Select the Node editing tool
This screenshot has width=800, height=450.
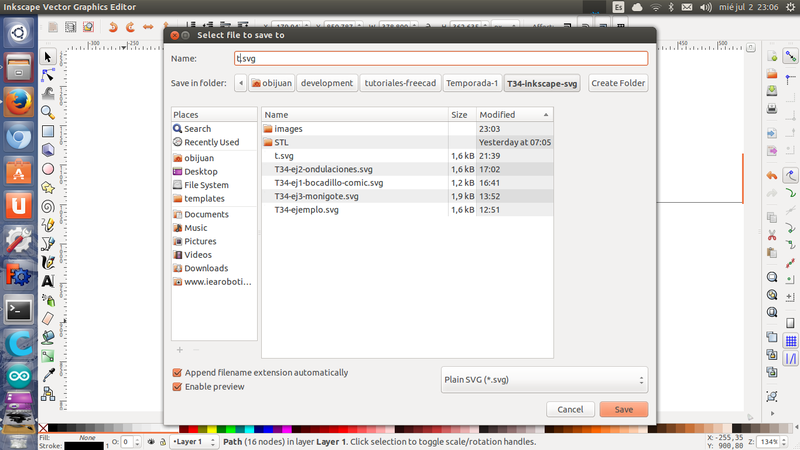point(48,75)
